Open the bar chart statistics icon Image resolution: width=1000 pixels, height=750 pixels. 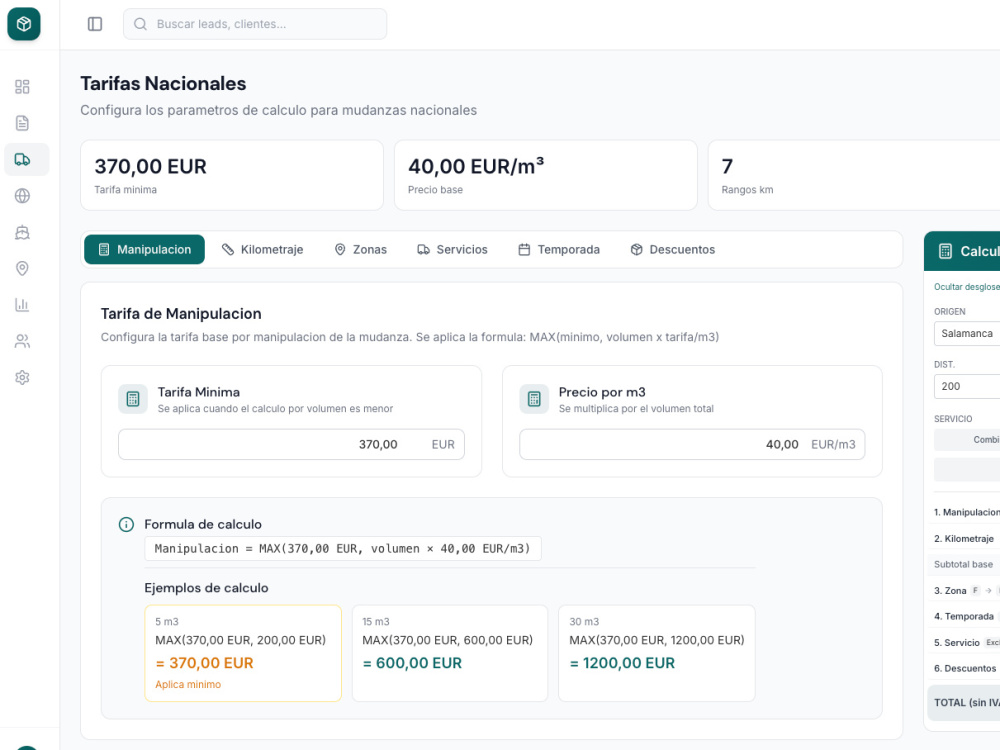(x=22, y=305)
